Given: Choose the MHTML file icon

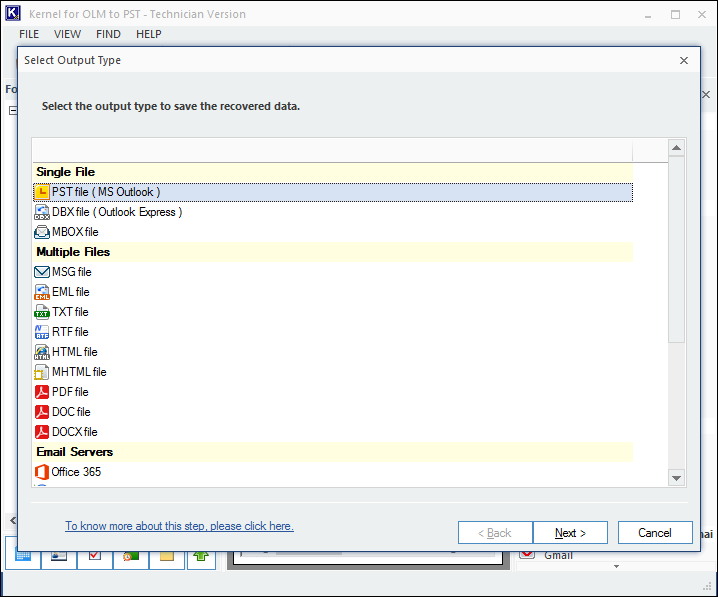Looking at the screenshot, I should 42,372.
